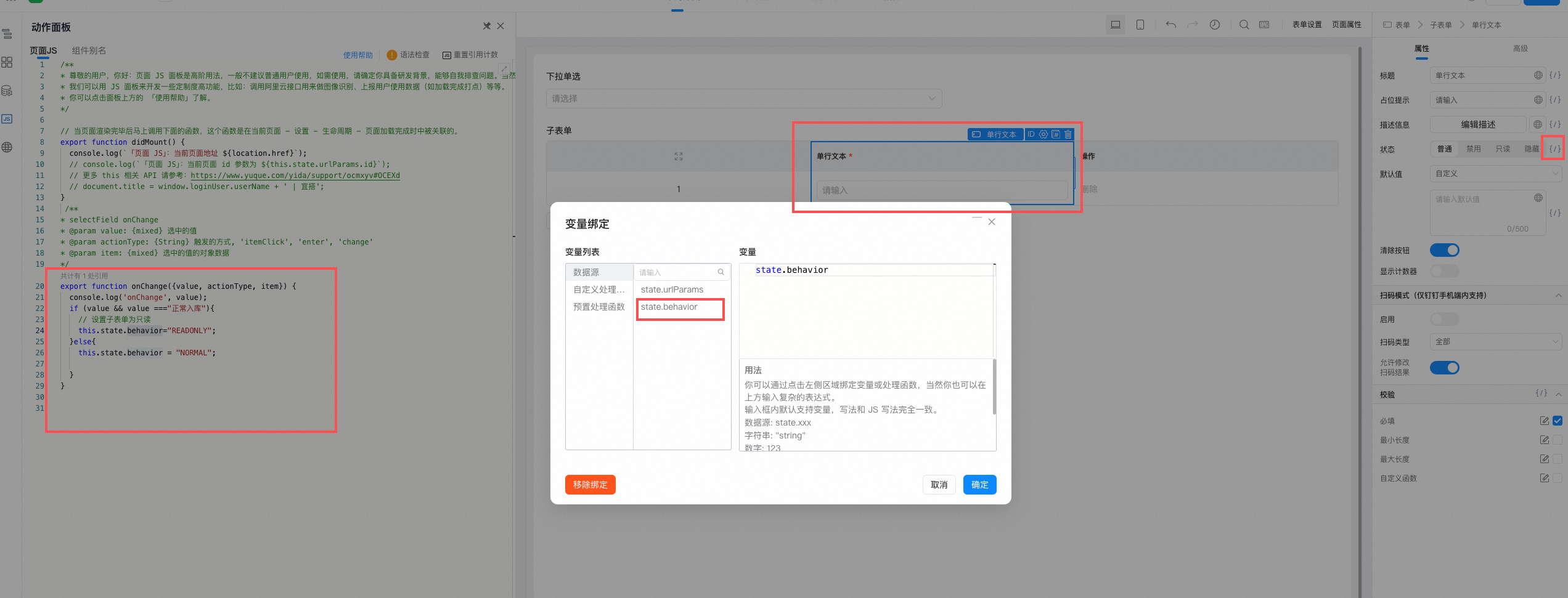
Task: Open the search magnifier in top toolbar
Action: click(x=1244, y=25)
